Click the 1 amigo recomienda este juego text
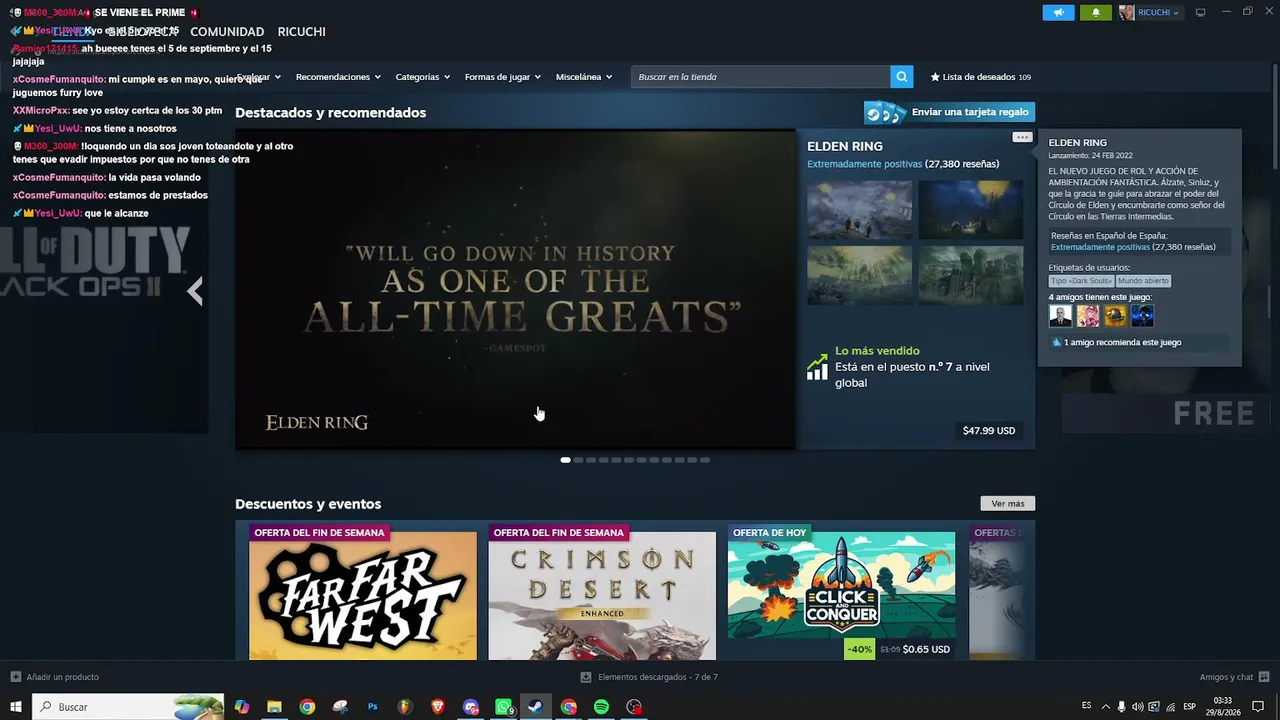Viewport: 1280px width, 720px height. coord(1122,342)
